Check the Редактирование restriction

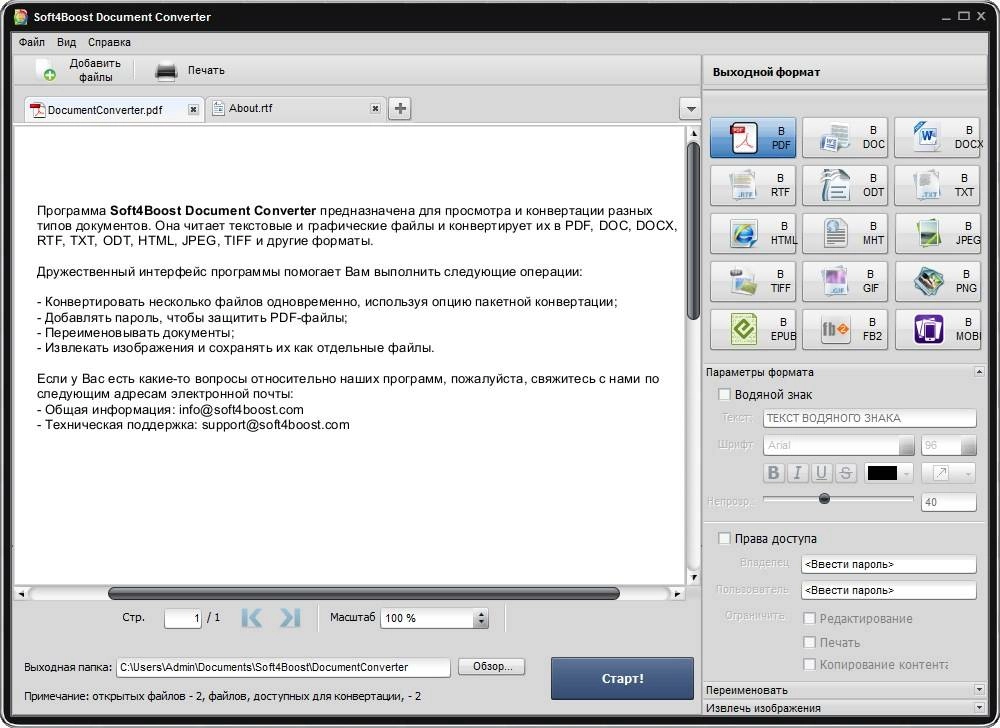coord(809,618)
